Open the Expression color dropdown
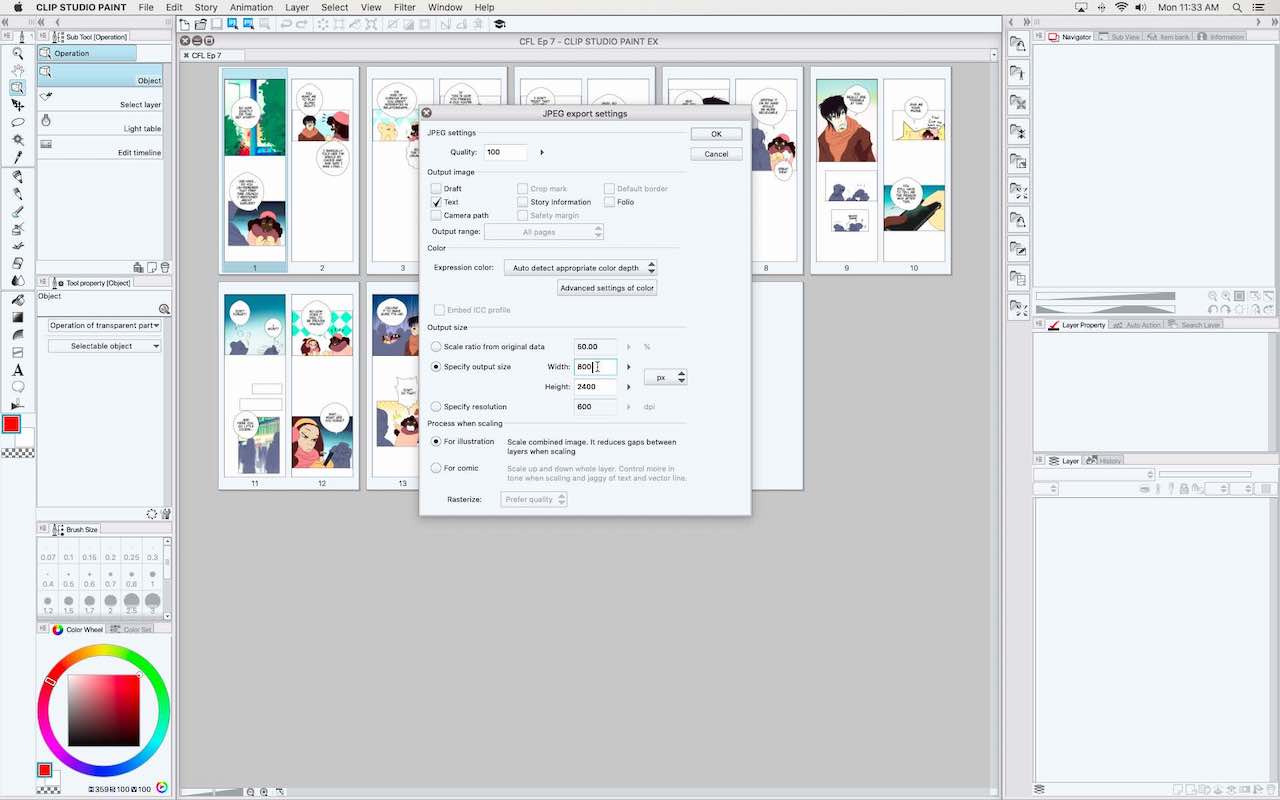1280x800 pixels. [580, 267]
